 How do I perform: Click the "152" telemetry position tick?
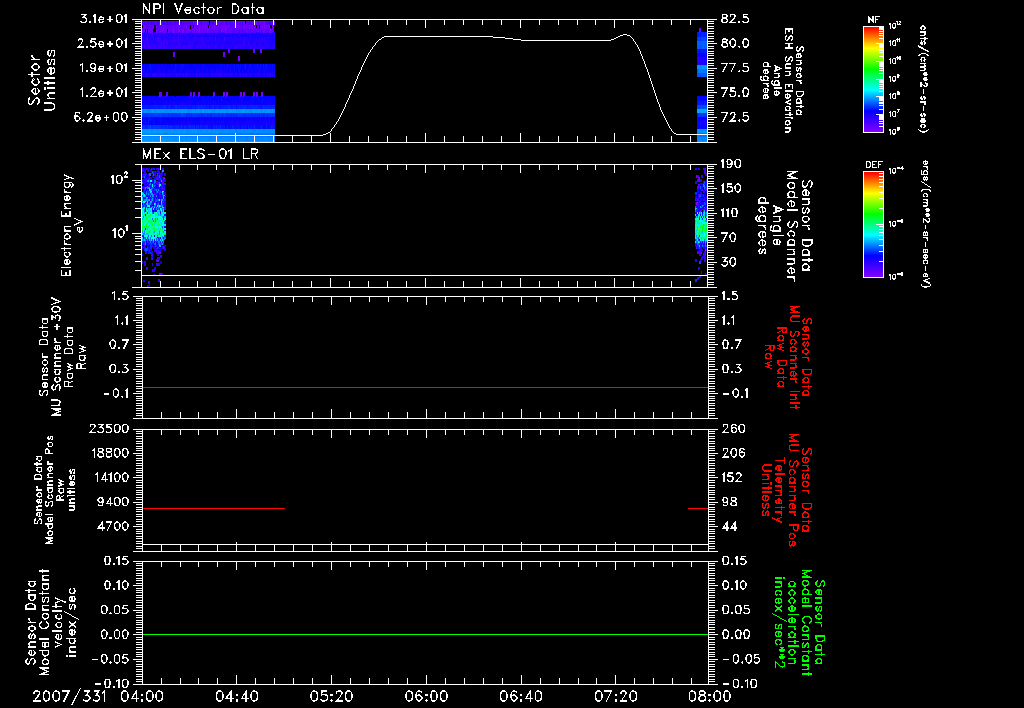tap(733, 477)
